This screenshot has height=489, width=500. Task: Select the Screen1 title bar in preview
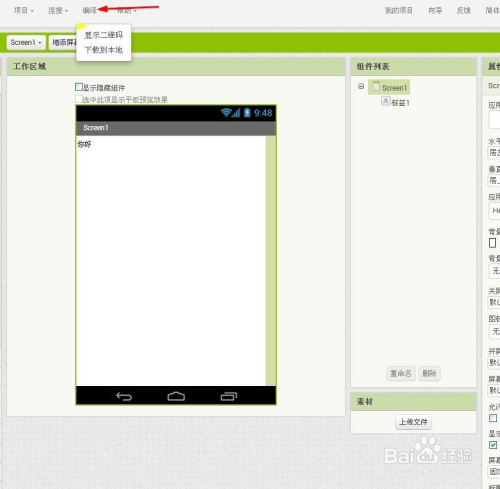[x=176, y=128]
